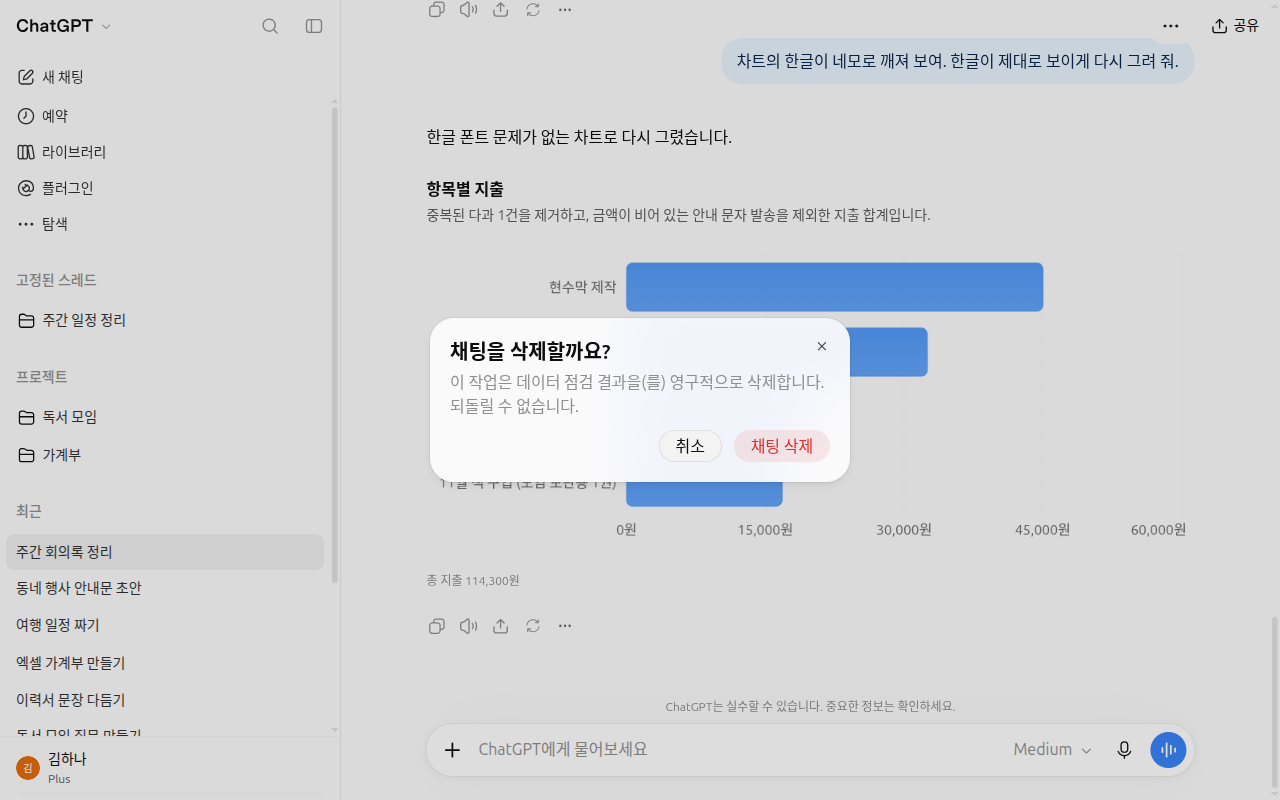Close the delete dialog with X
Viewport: 1280px width, 800px height.
coord(822,346)
